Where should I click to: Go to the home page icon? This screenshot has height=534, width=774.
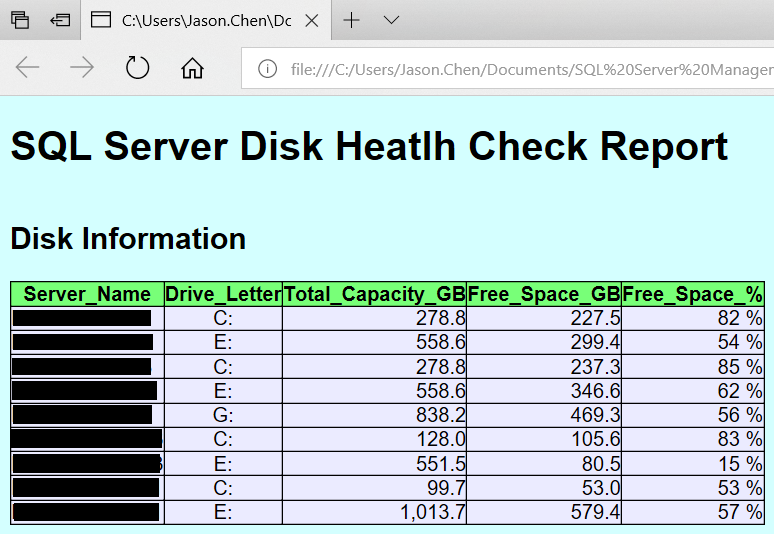pos(192,68)
